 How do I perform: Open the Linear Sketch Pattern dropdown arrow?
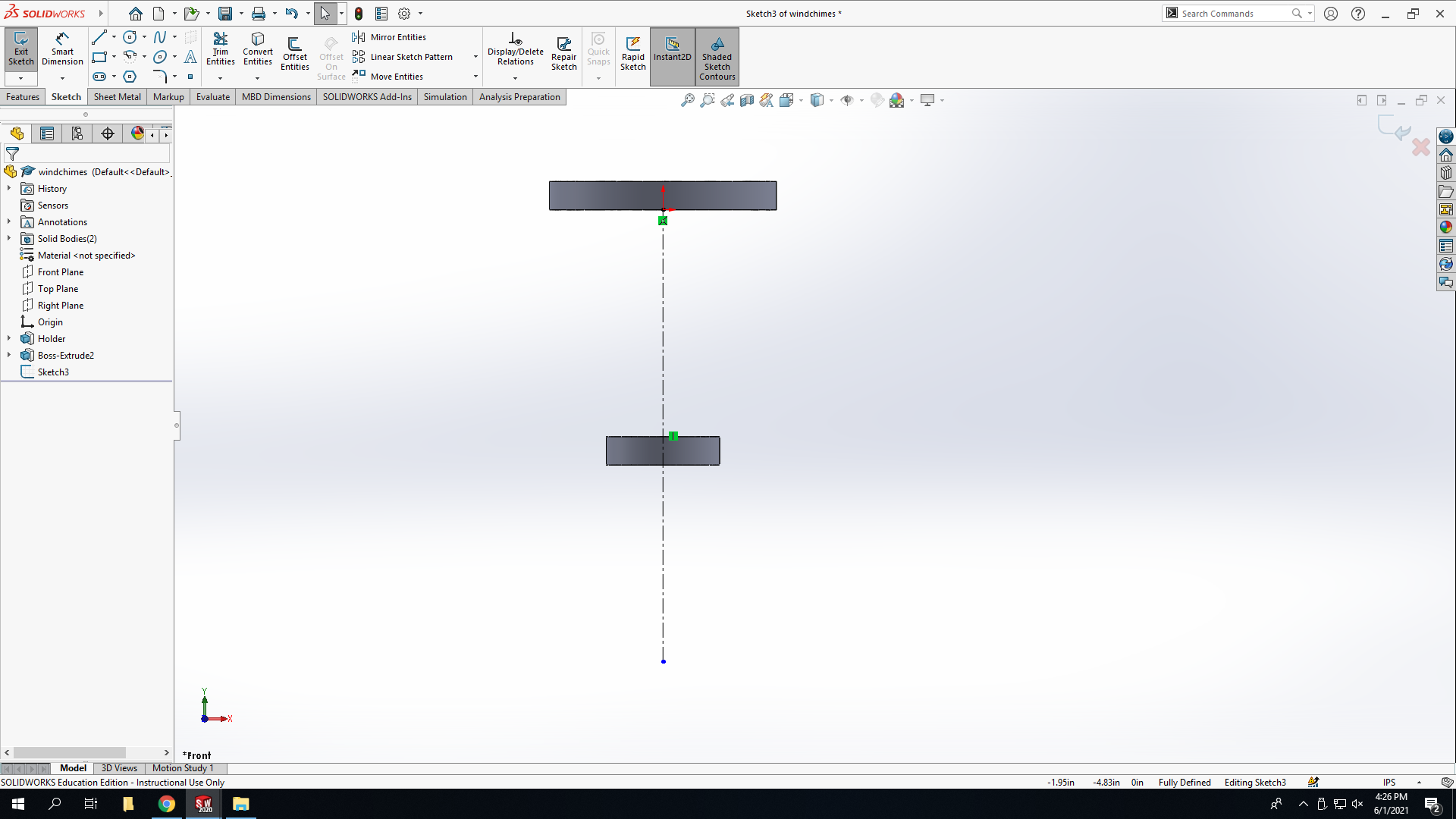click(x=475, y=57)
